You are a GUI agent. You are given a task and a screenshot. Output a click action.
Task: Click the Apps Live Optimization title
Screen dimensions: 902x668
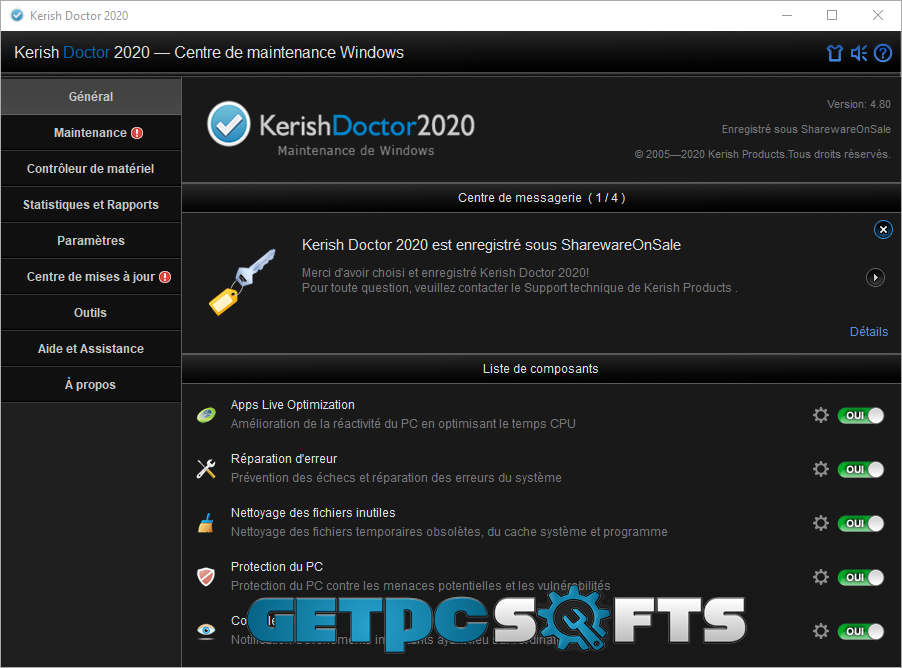pos(292,405)
